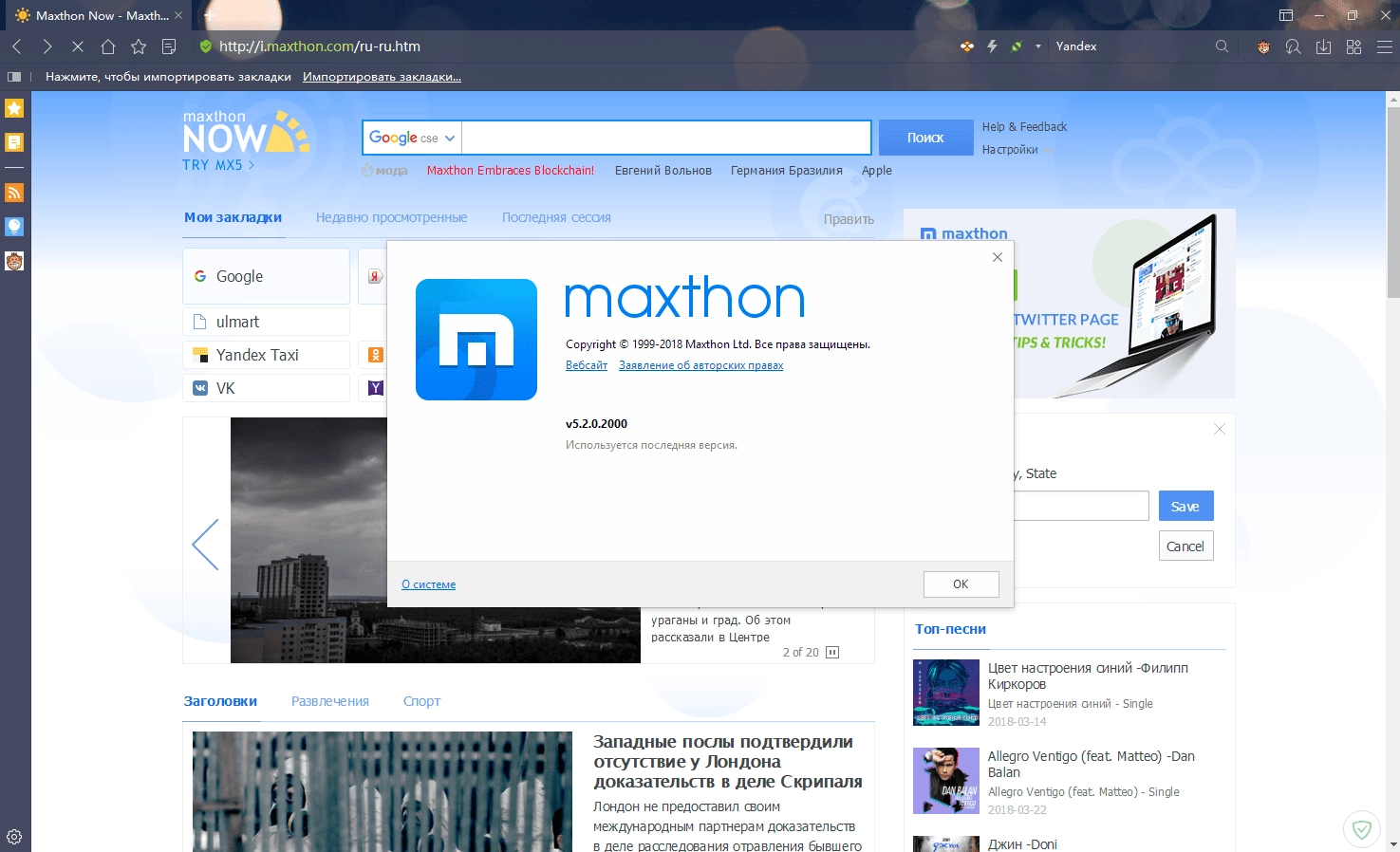Switch to the Развлечения news tab
This screenshot has width=1400, height=852.
pyautogui.click(x=329, y=701)
